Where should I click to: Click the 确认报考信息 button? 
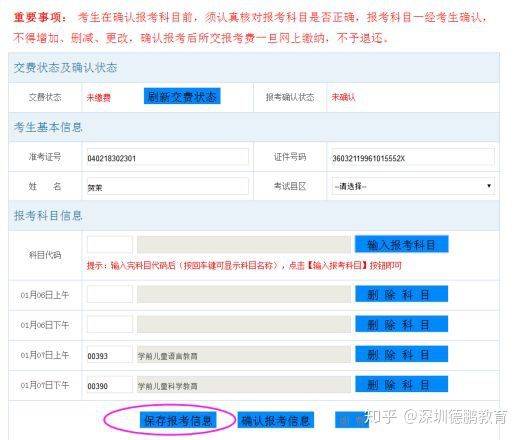tap(276, 421)
